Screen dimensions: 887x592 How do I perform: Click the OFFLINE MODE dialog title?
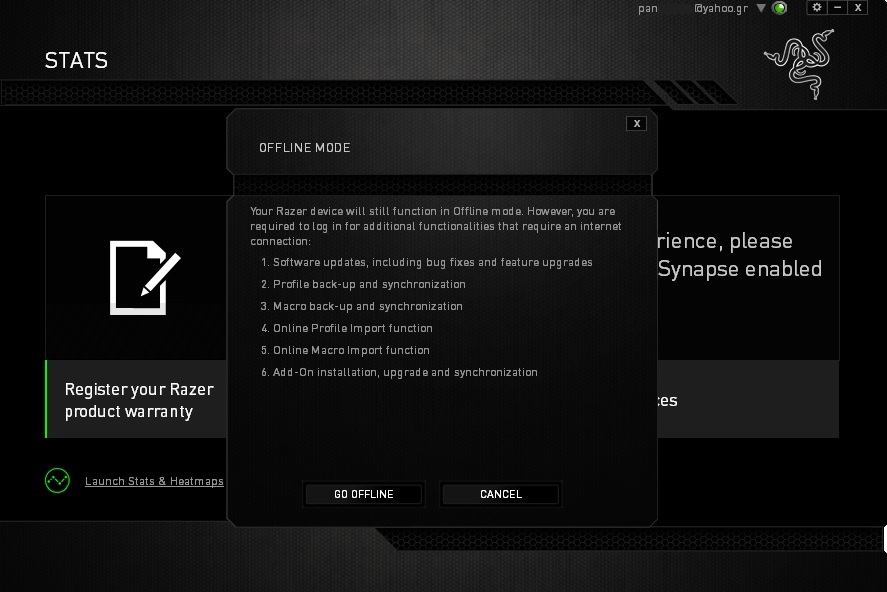coord(304,148)
